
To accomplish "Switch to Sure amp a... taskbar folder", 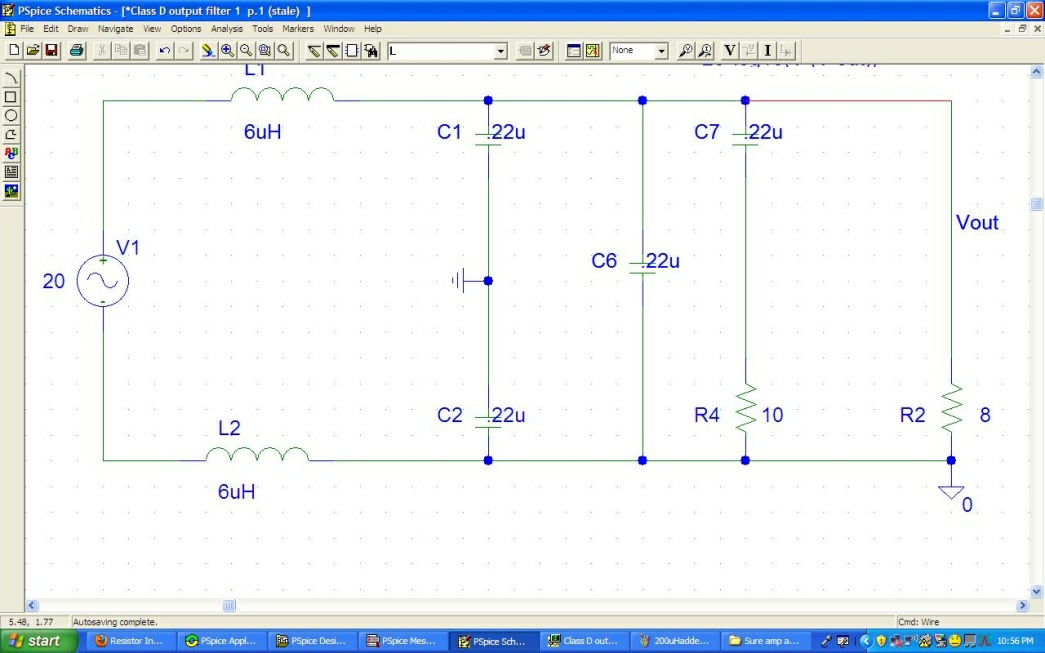I will 765,641.
